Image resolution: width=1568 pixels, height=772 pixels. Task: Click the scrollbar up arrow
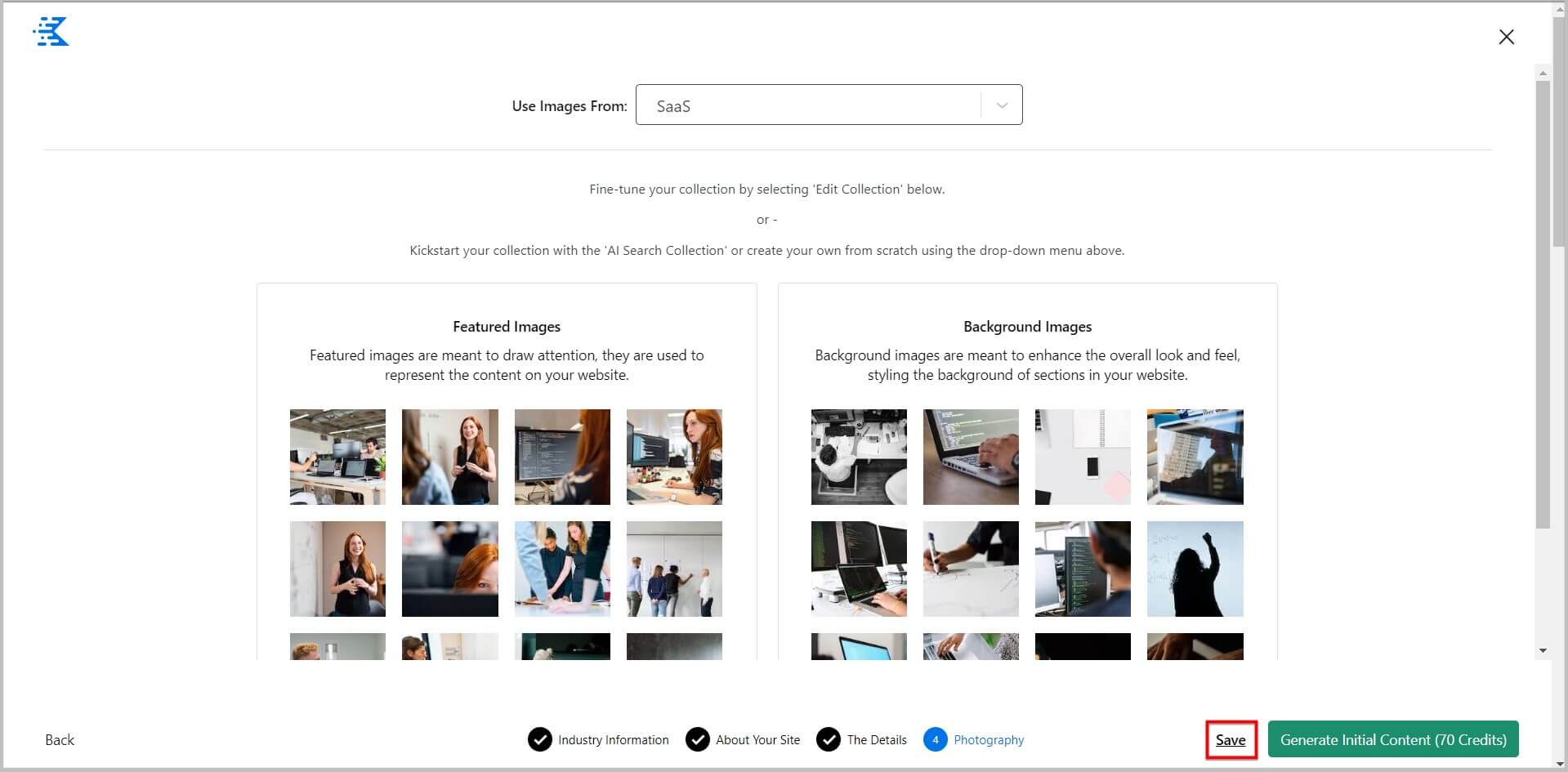click(x=1543, y=74)
